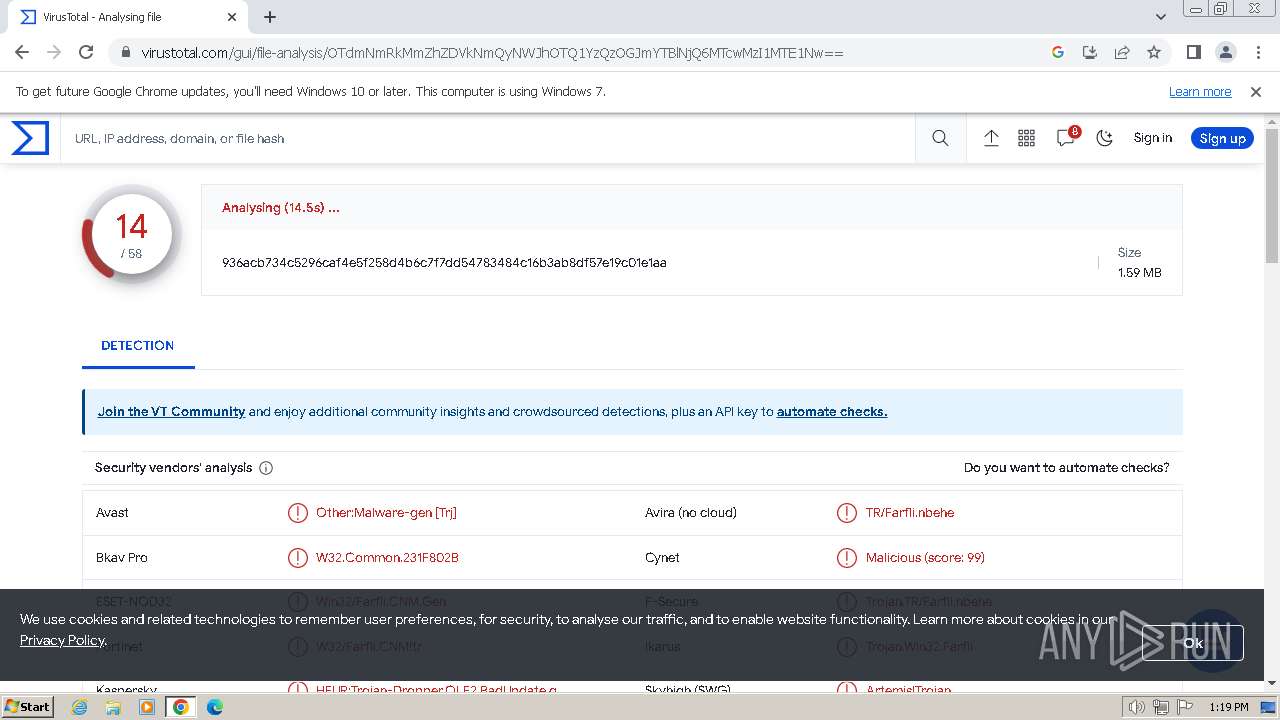Open Microsoft Edge from taskbar
Viewport: 1280px width, 720px height.
pos(214,707)
